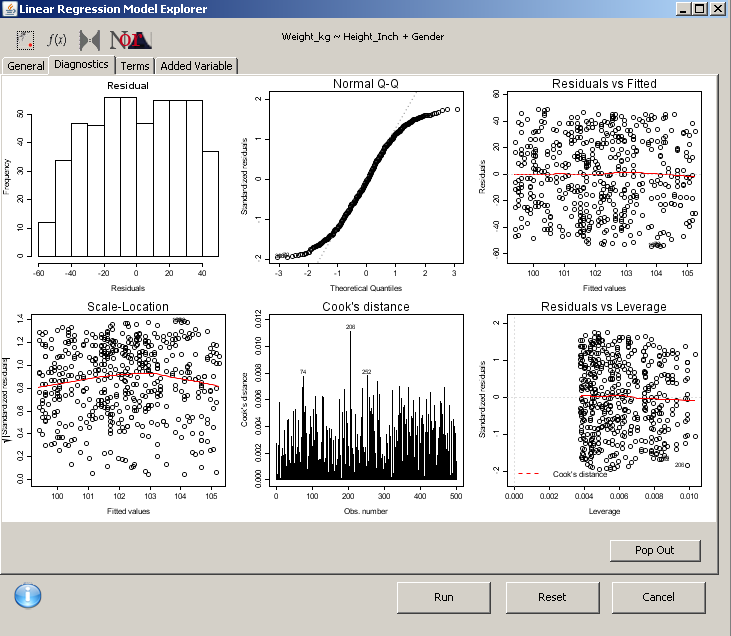This screenshot has width=731, height=636.
Task: Click the gray bowtie-shaped toolbar icon
Action: click(x=91, y=40)
